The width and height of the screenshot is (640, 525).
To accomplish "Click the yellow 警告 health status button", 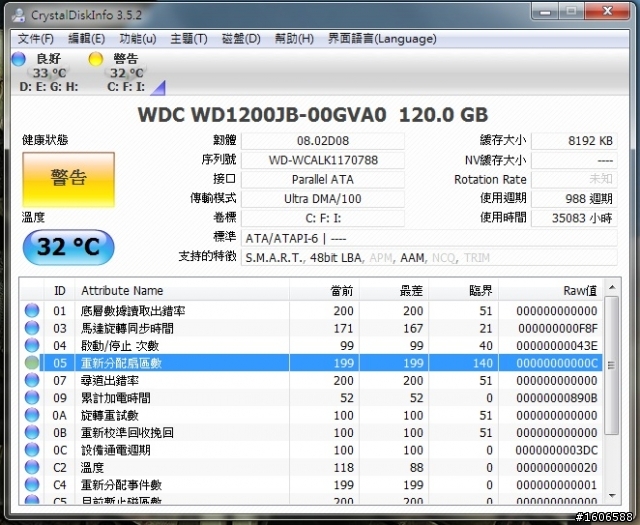I will click(x=69, y=179).
